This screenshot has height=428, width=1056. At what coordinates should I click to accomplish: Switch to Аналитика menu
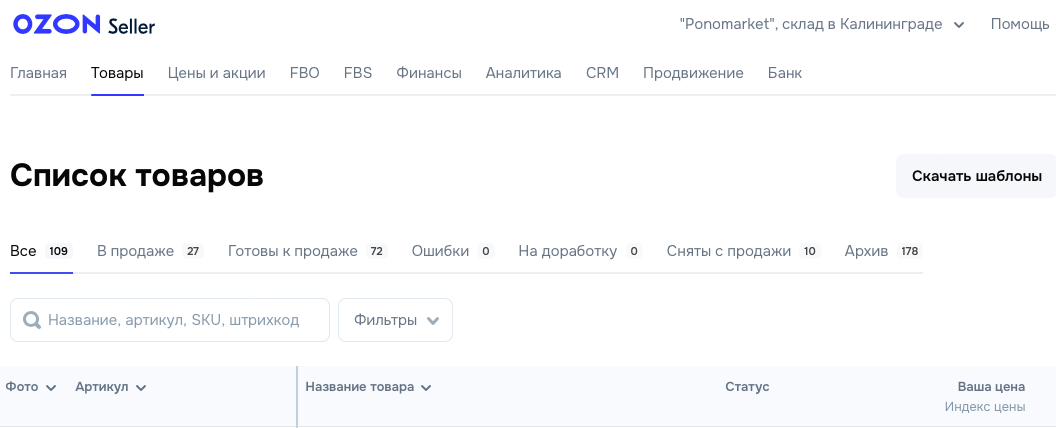(523, 73)
